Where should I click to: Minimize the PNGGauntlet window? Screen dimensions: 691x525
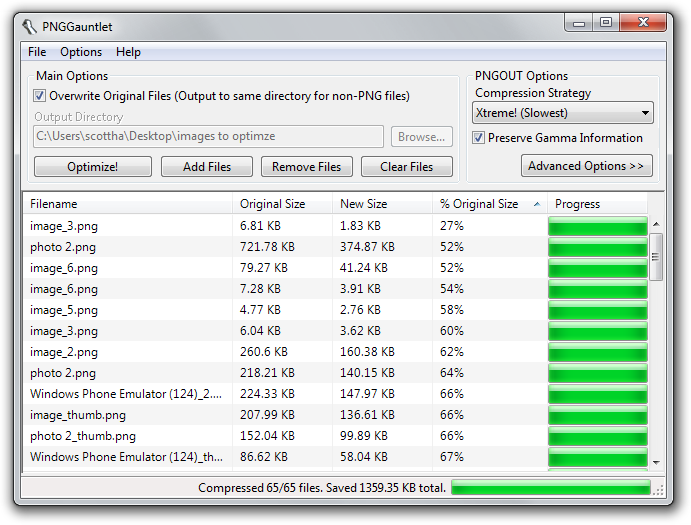tap(579, 23)
